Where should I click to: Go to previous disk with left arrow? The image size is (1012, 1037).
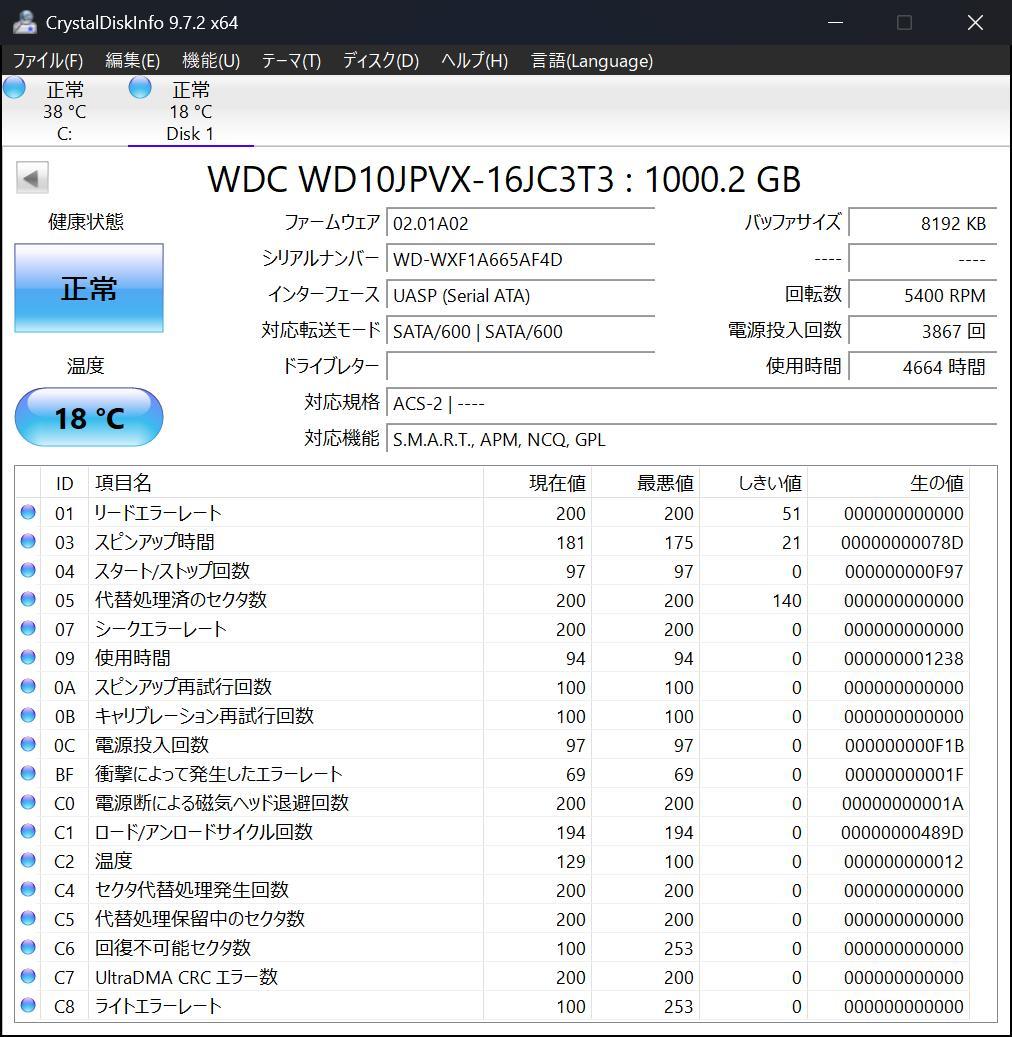pyautogui.click(x=32, y=178)
